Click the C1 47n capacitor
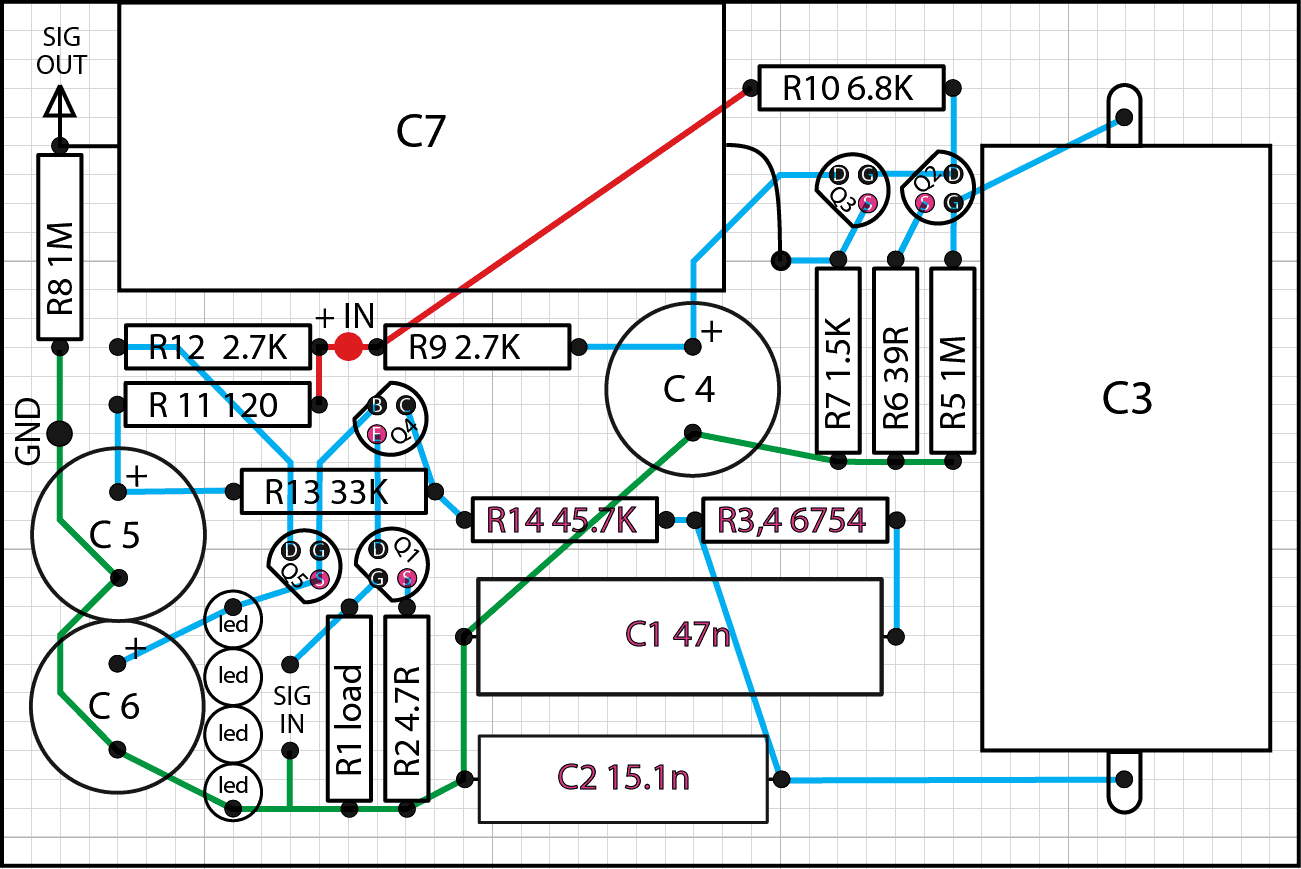The width and height of the screenshot is (1301, 869). 680,636
